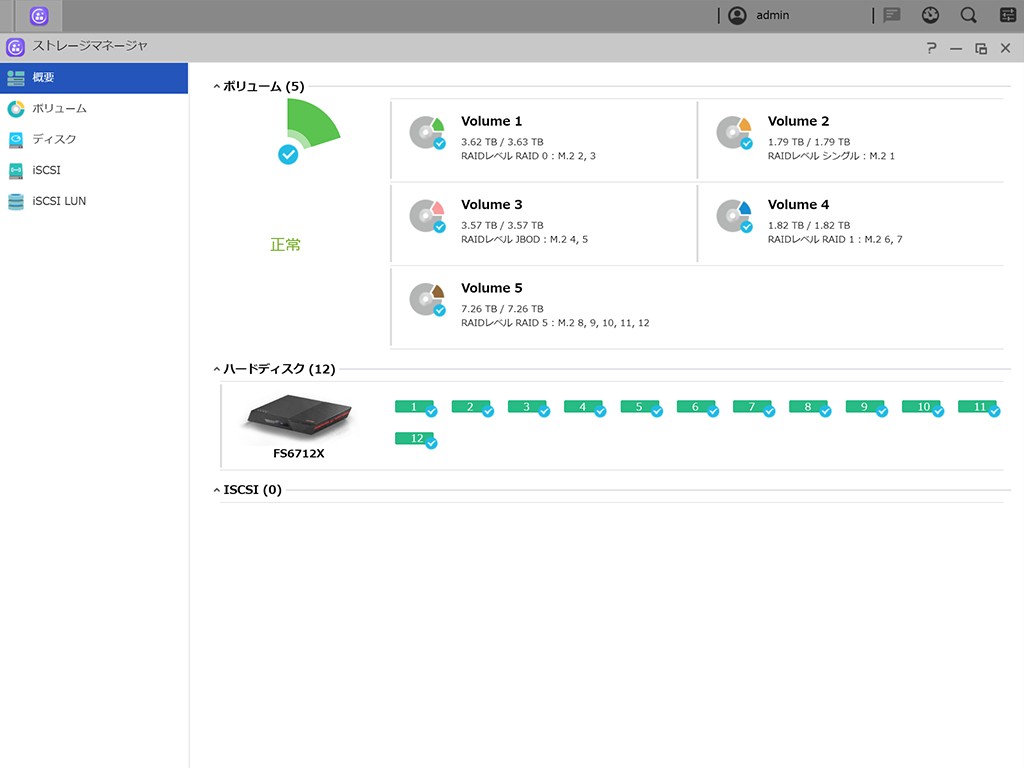Image resolution: width=1024 pixels, height=768 pixels.
Task: Click the FS6712X device thumbnail
Action: click(298, 417)
